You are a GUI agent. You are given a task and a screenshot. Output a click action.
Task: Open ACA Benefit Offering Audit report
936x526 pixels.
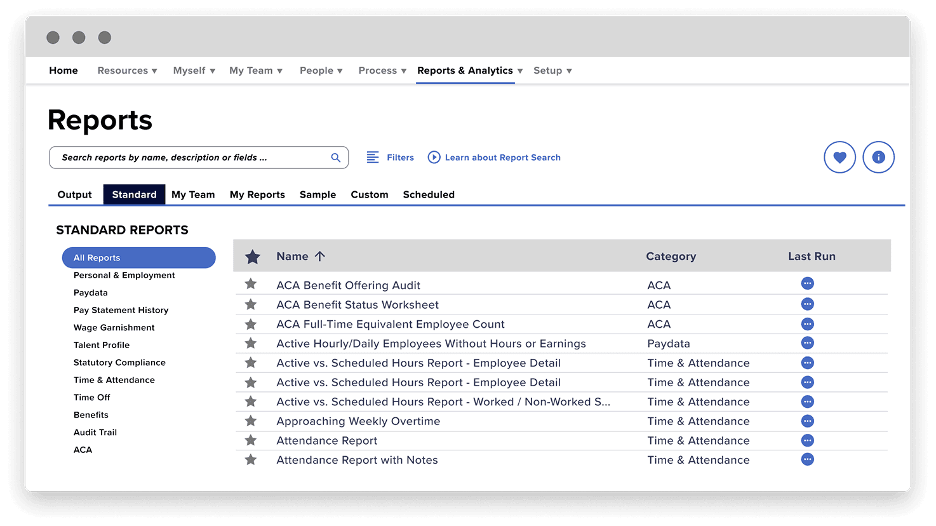point(348,285)
